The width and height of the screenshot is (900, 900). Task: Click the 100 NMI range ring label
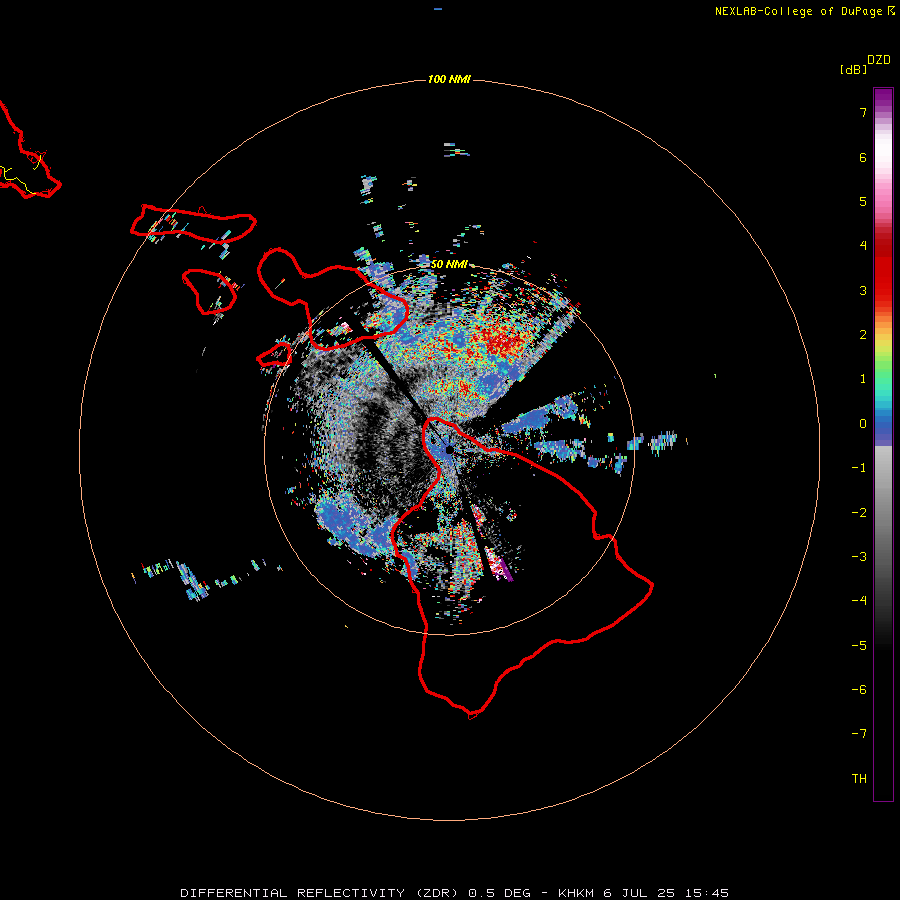[449, 79]
